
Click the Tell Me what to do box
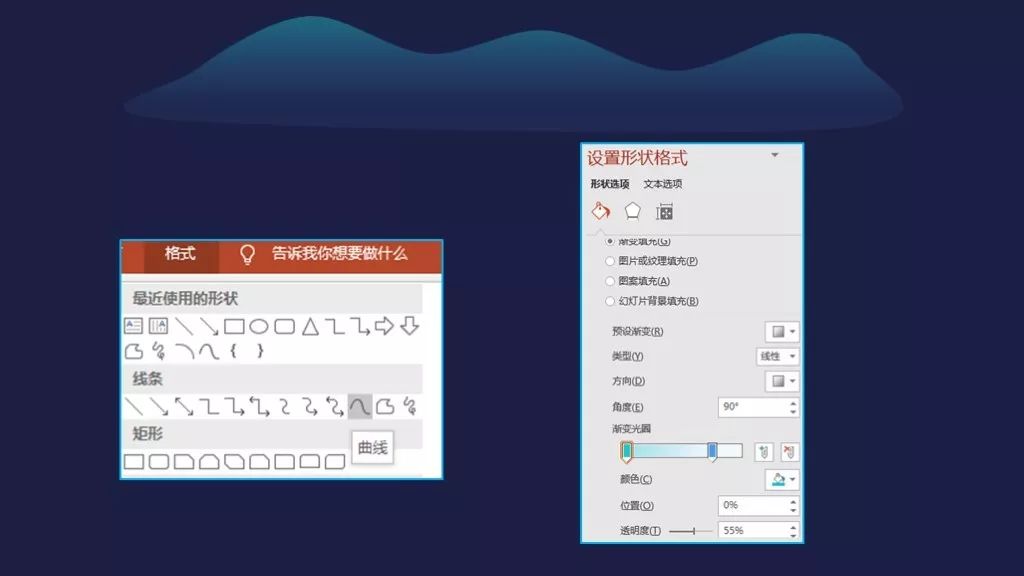[x=339, y=254]
